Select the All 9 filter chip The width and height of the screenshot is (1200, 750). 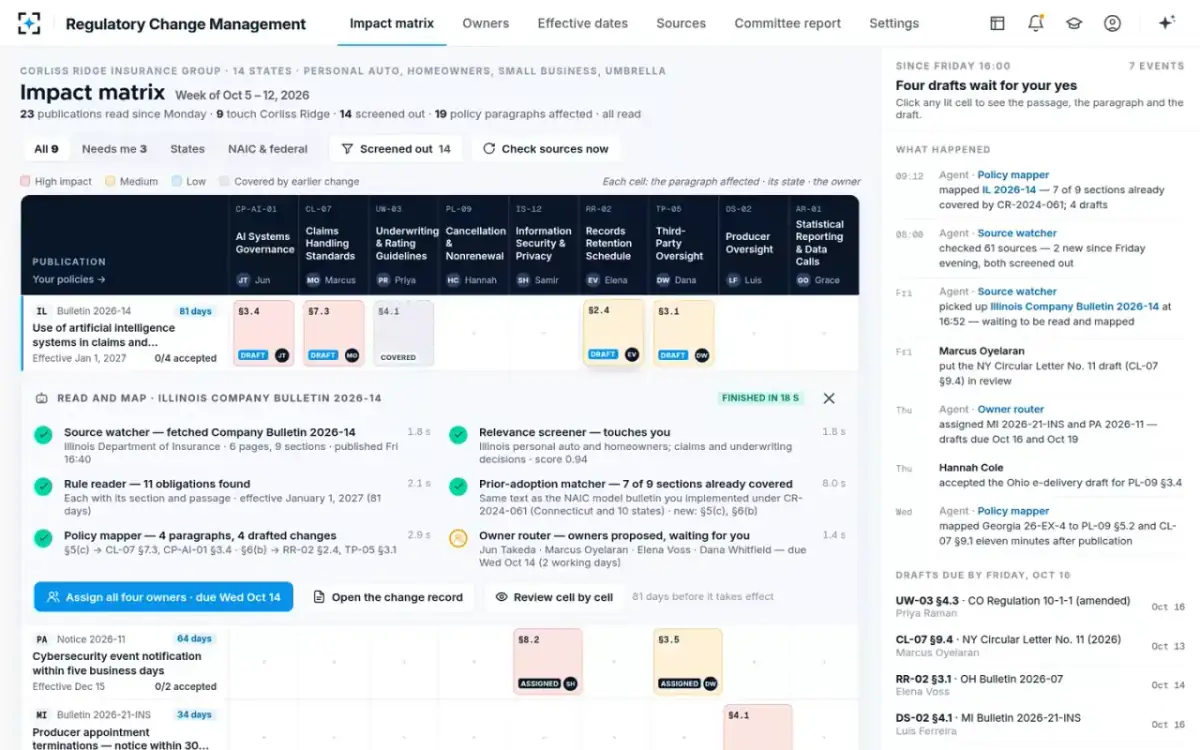point(46,149)
